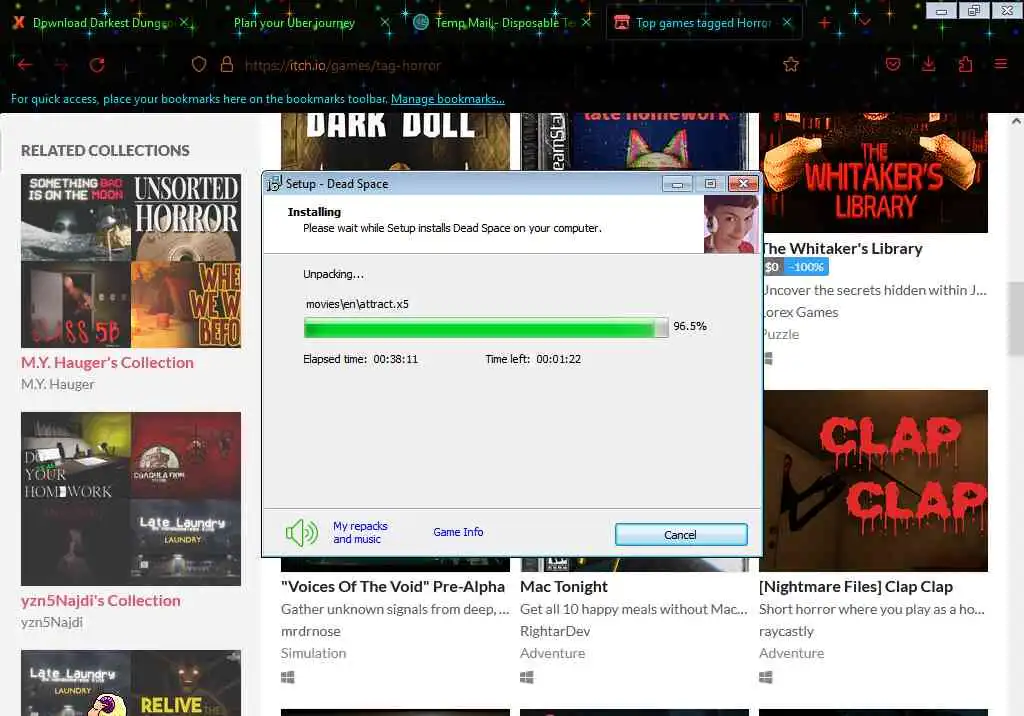
Task: Open yzn5Najdi's Collection link
Action: pyautogui.click(x=101, y=600)
